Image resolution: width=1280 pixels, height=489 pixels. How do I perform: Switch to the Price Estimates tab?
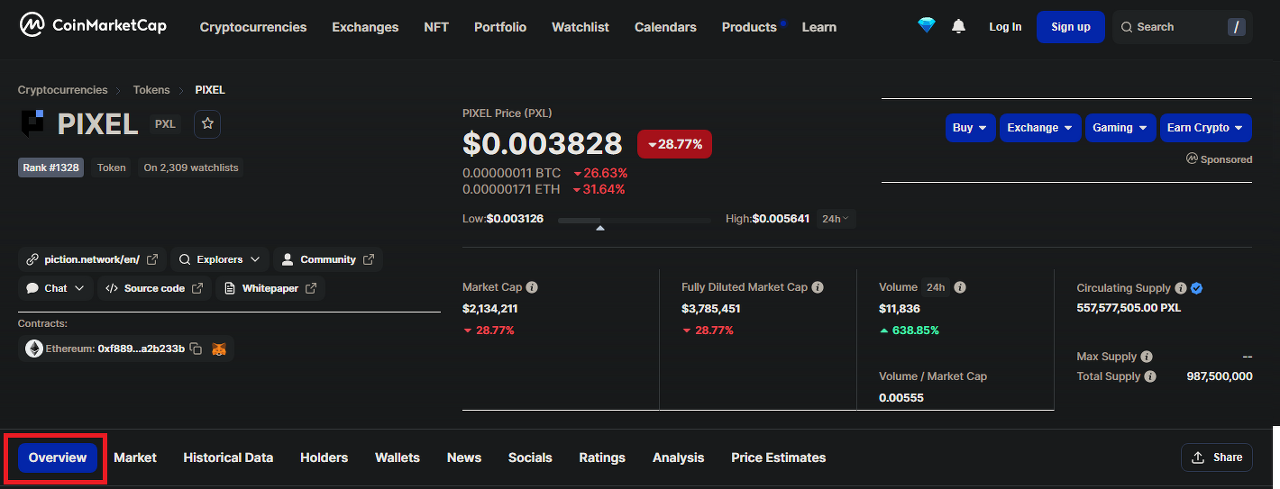point(778,458)
